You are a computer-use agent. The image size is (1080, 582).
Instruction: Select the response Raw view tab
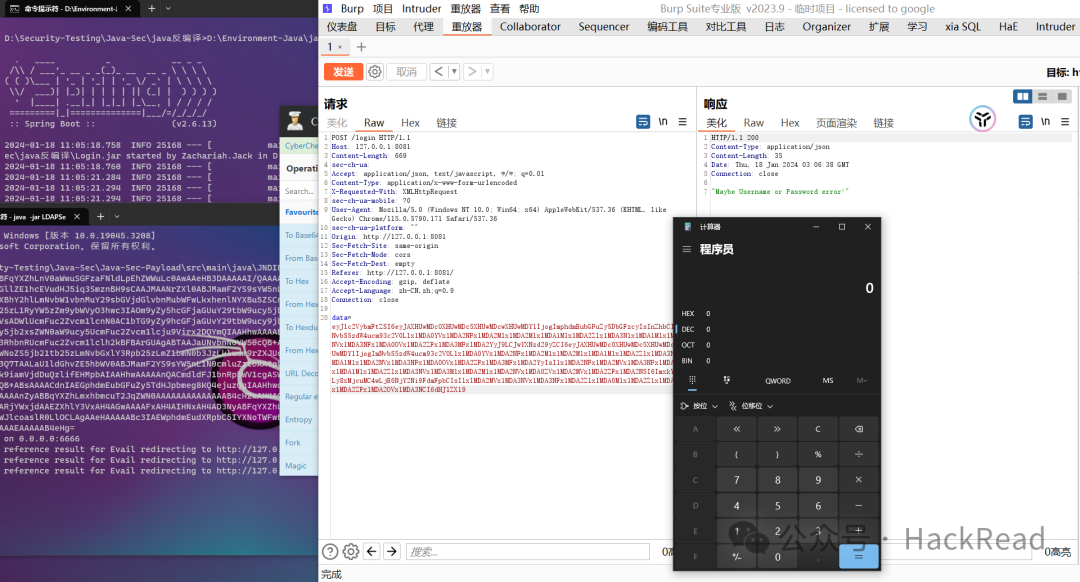click(x=754, y=123)
